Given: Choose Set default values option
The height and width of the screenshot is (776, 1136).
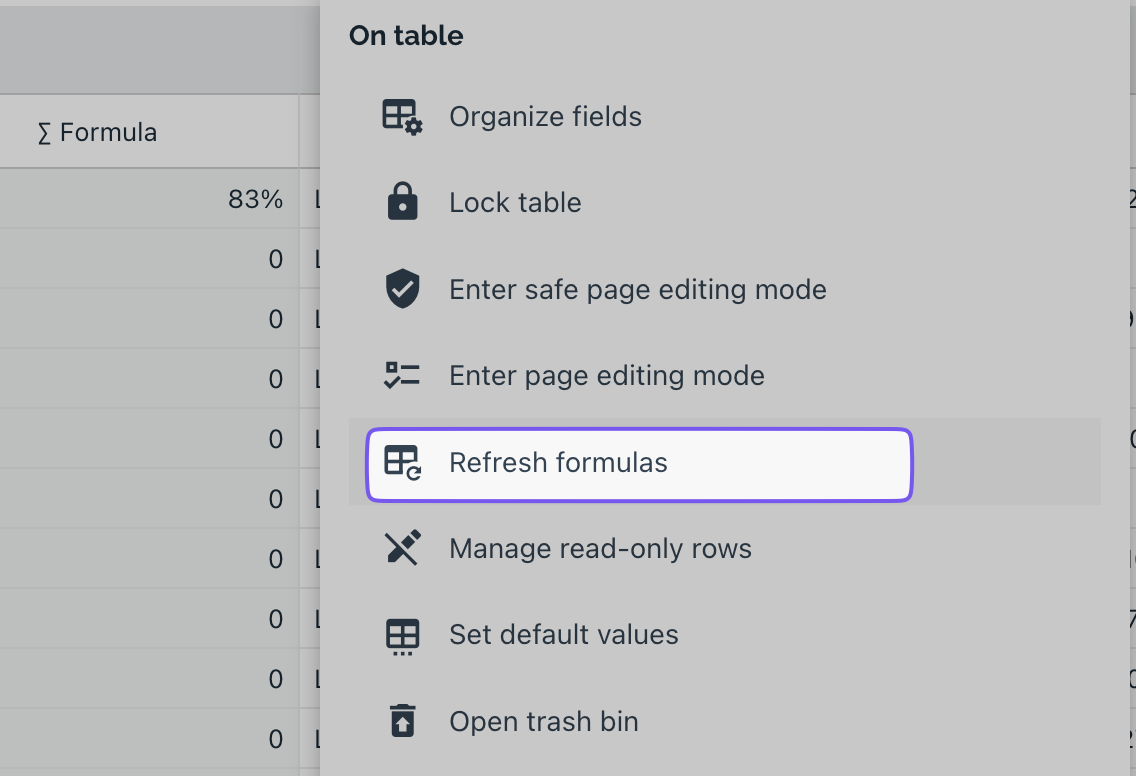Looking at the screenshot, I should 724,635.
